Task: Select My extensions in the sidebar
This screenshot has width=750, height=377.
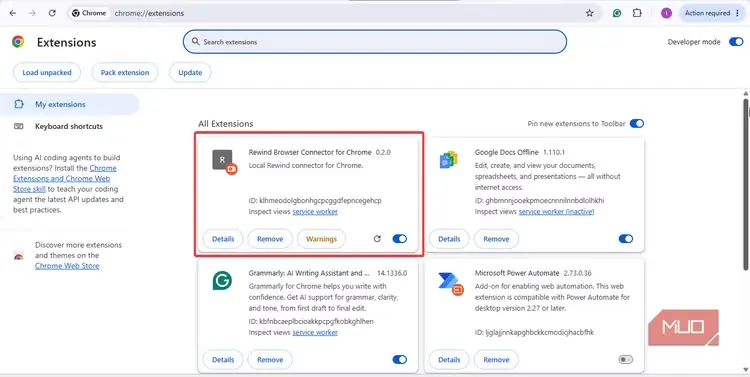Action: click(x=70, y=104)
